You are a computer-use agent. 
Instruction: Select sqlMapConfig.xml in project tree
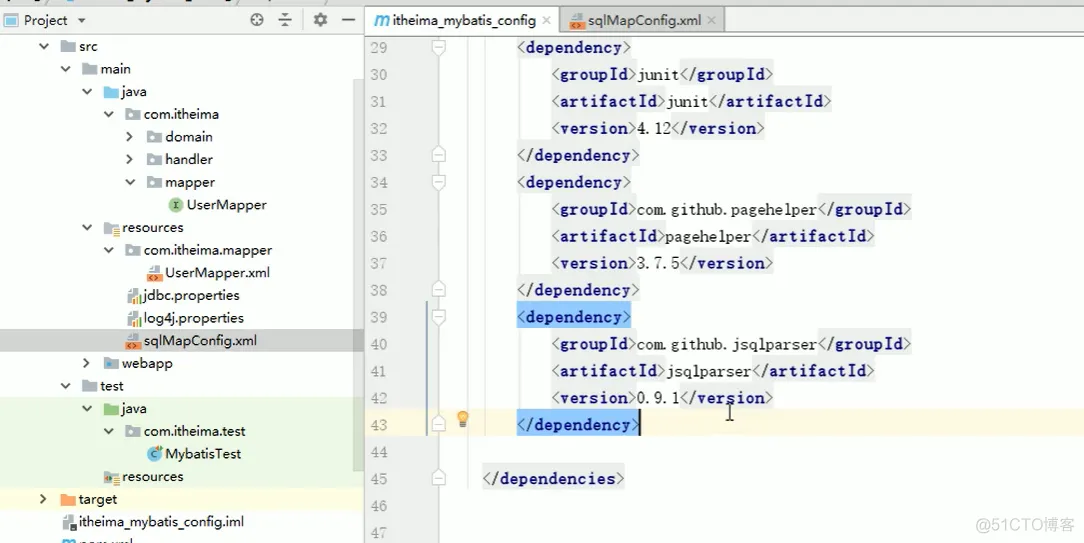(x=200, y=340)
